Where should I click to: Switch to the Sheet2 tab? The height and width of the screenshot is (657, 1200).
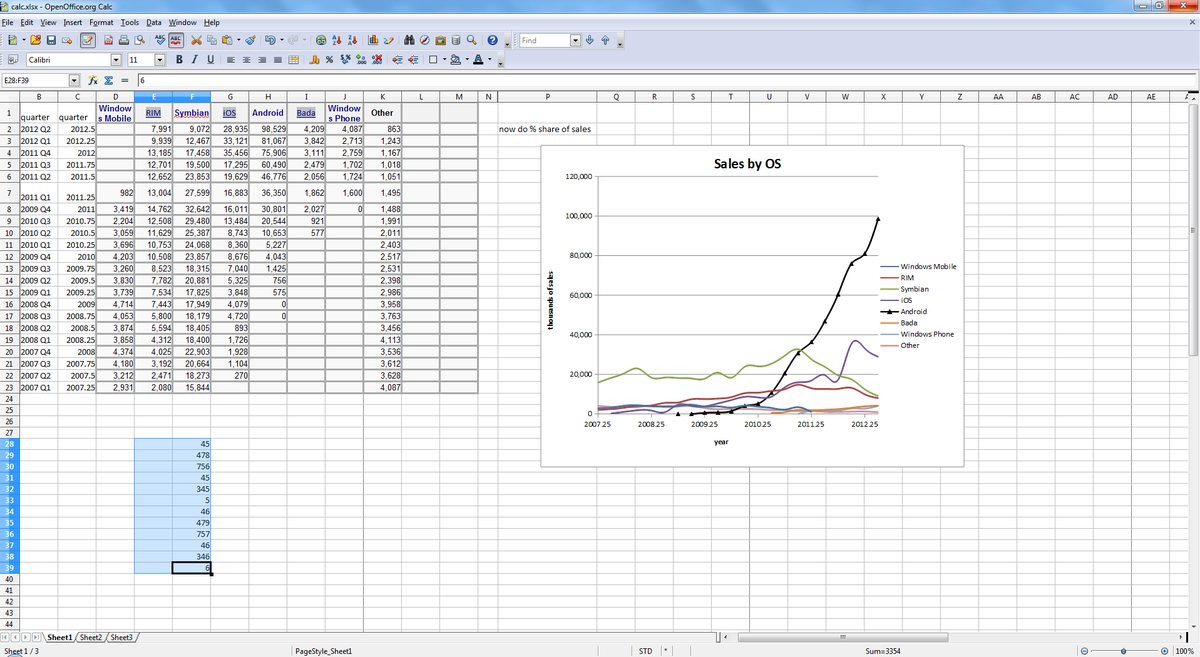[91, 637]
